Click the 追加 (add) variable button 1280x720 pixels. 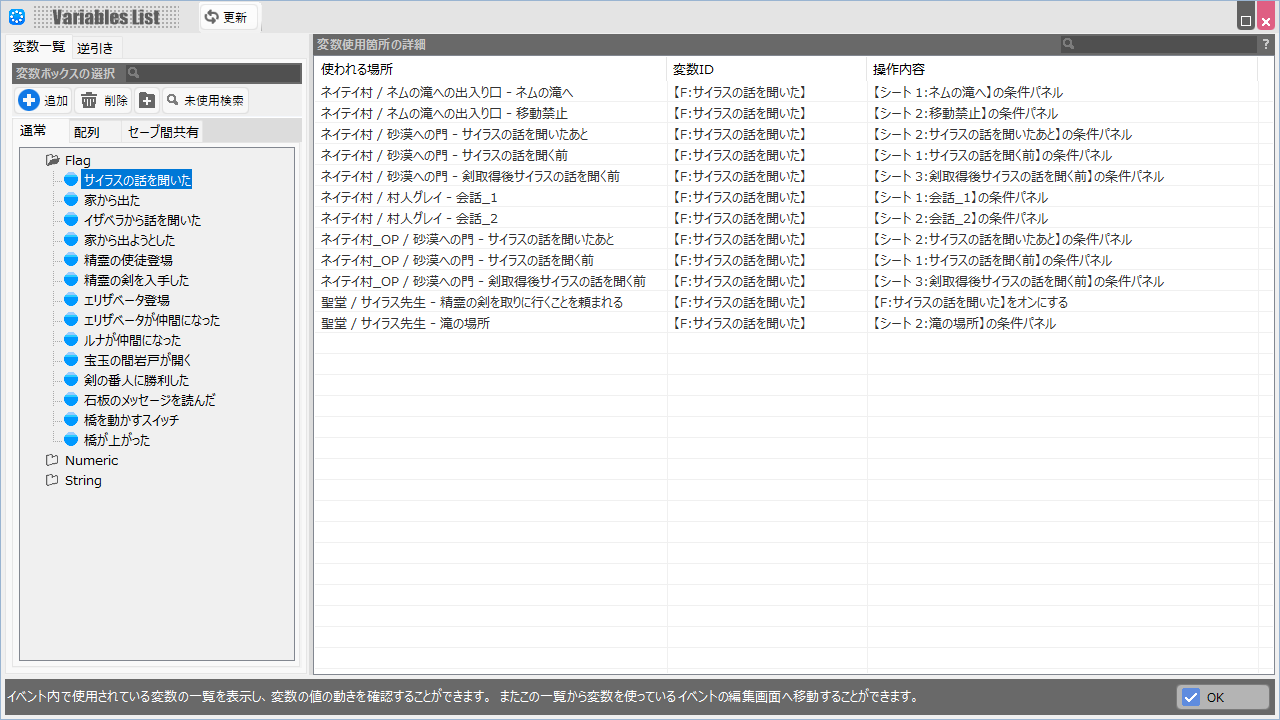click(44, 100)
